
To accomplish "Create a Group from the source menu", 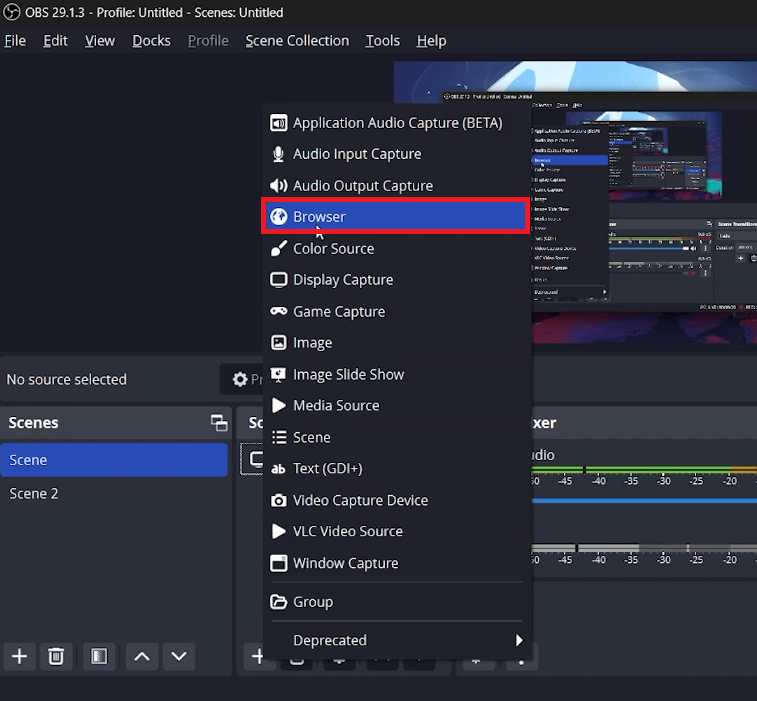I will tap(312, 602).
